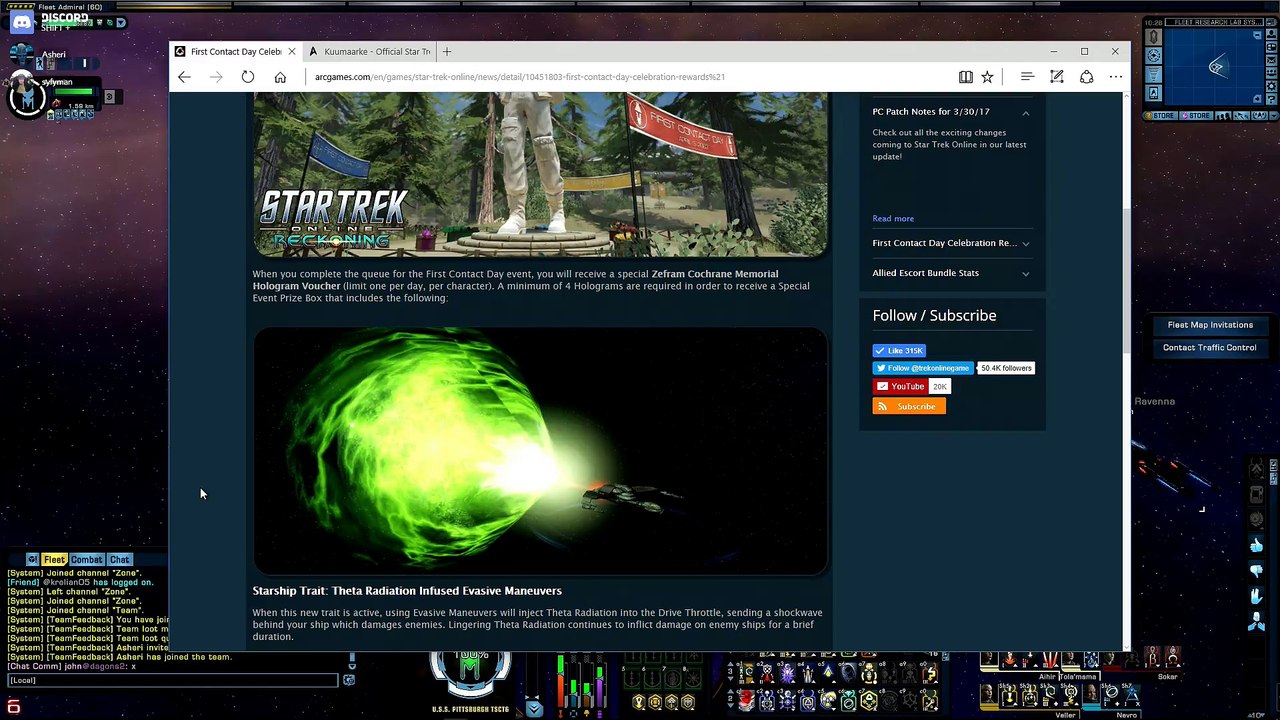Follow @trekonlinegame on Twitter
Image resolution: width=1280 pixels, height=720 pixels.
point(923,368)
